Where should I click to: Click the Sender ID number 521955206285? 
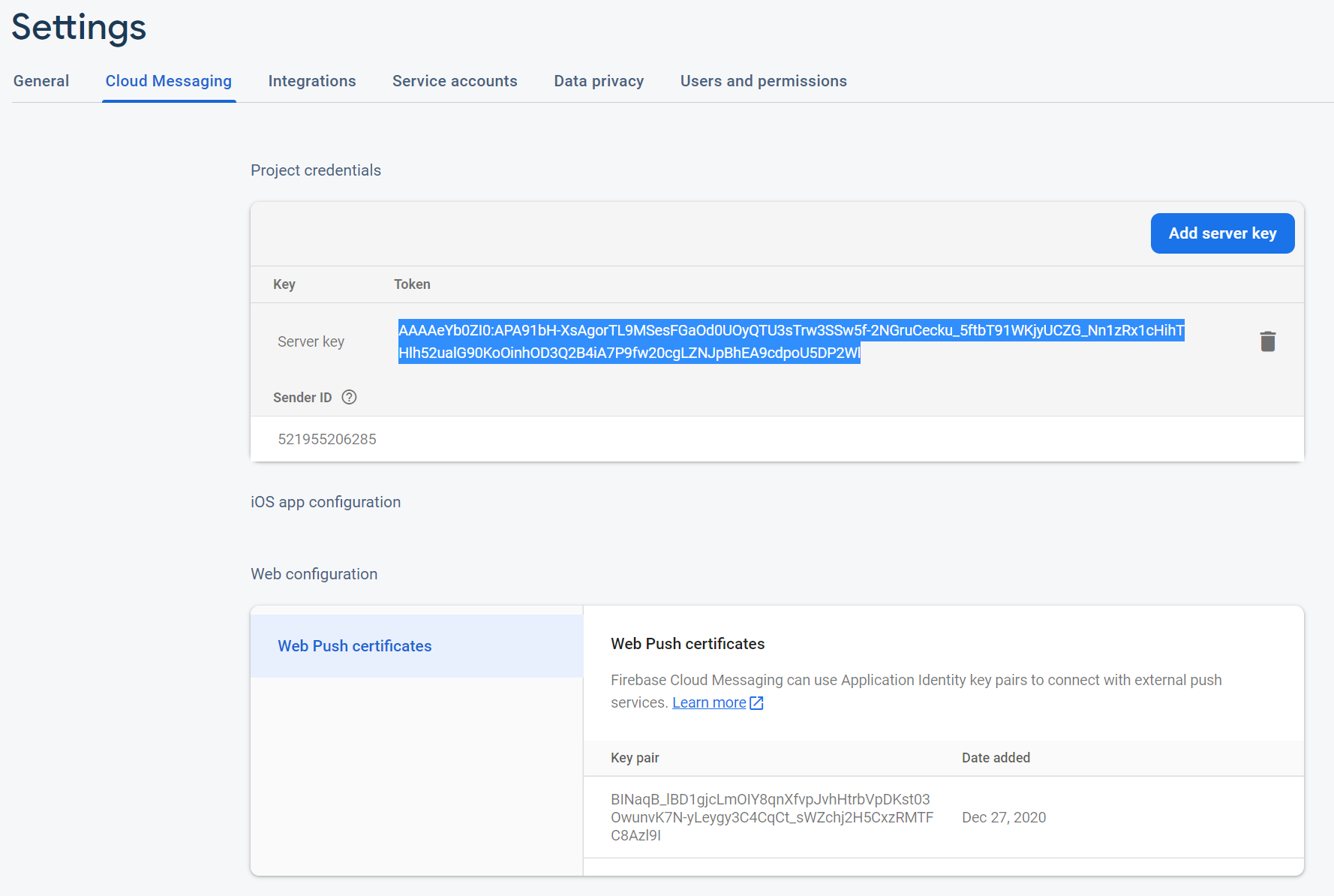click(327, 439)
